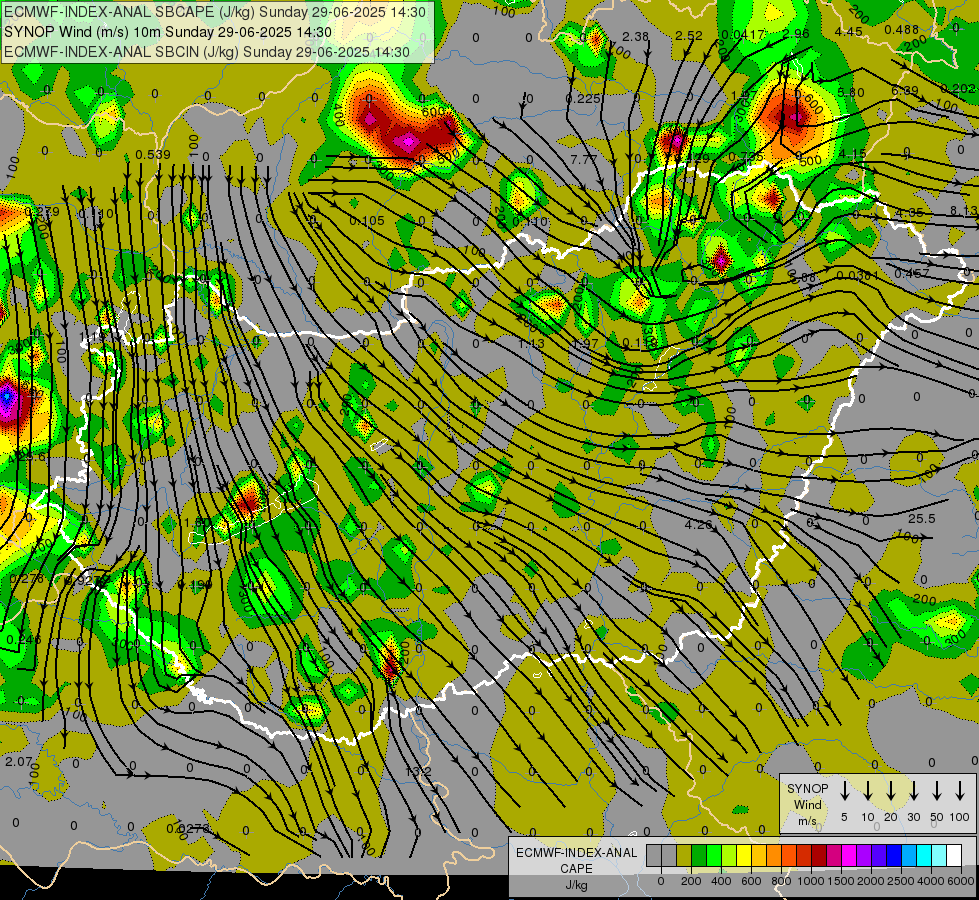
Task: Click the 6000 tick label on CAPE scale
Action: [961, 881]
